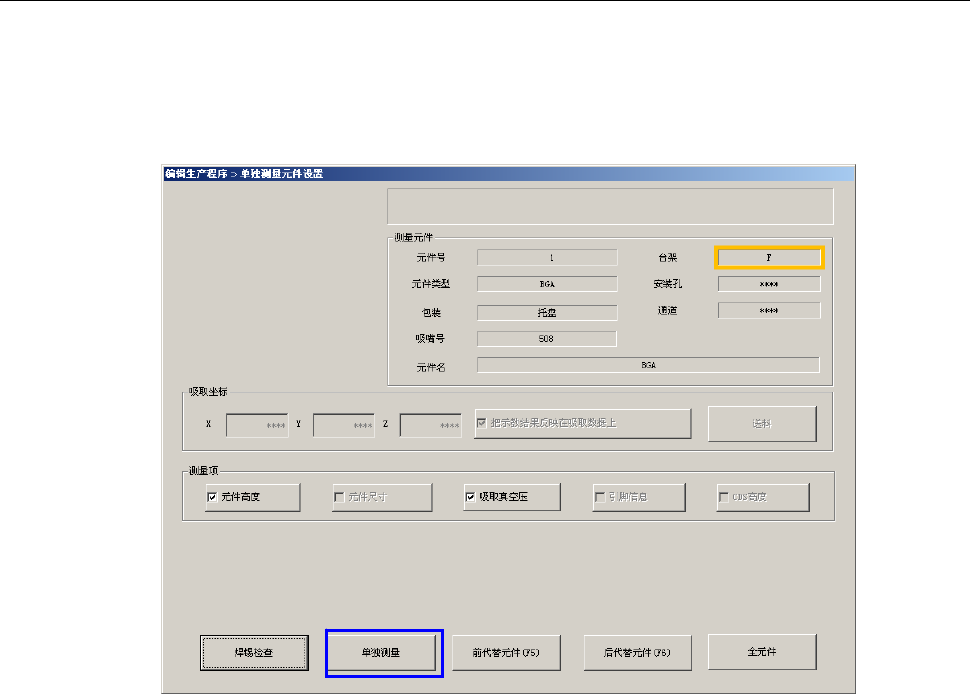Toggle the 元件高度 checkbox

pyautogui.click(x=212, y=496)
